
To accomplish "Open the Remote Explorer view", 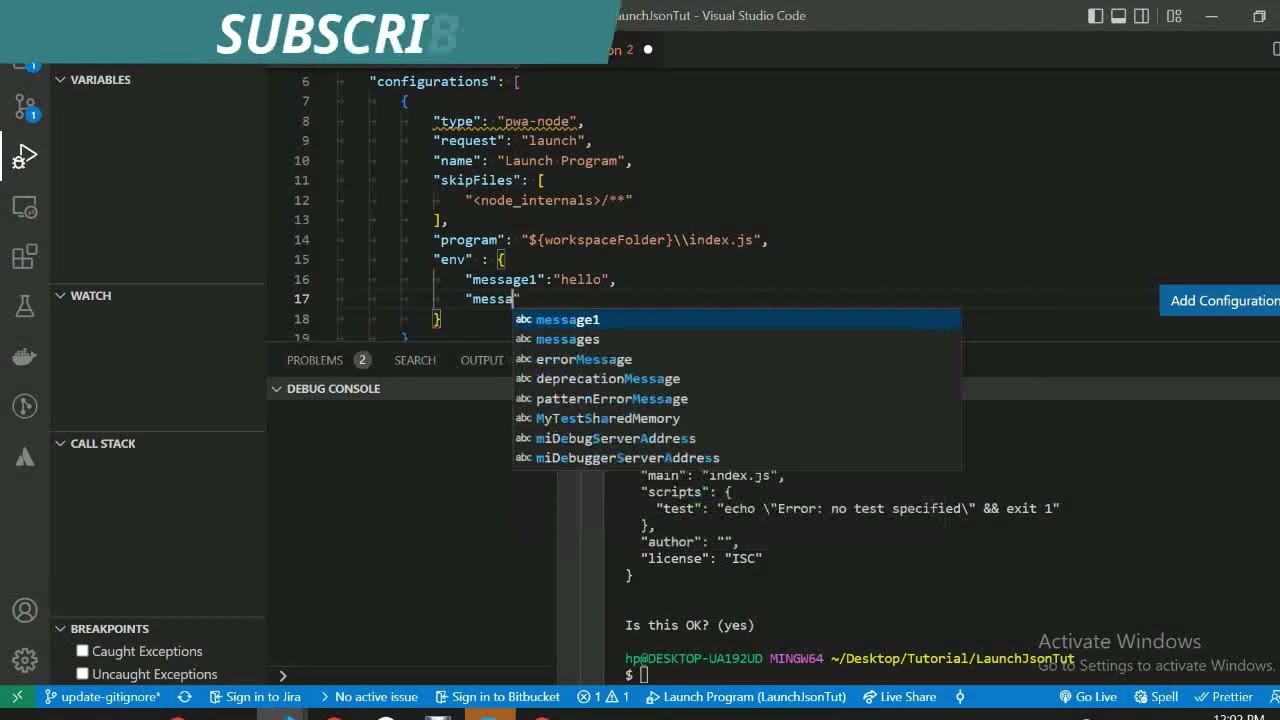I will (x=25, y=208).
